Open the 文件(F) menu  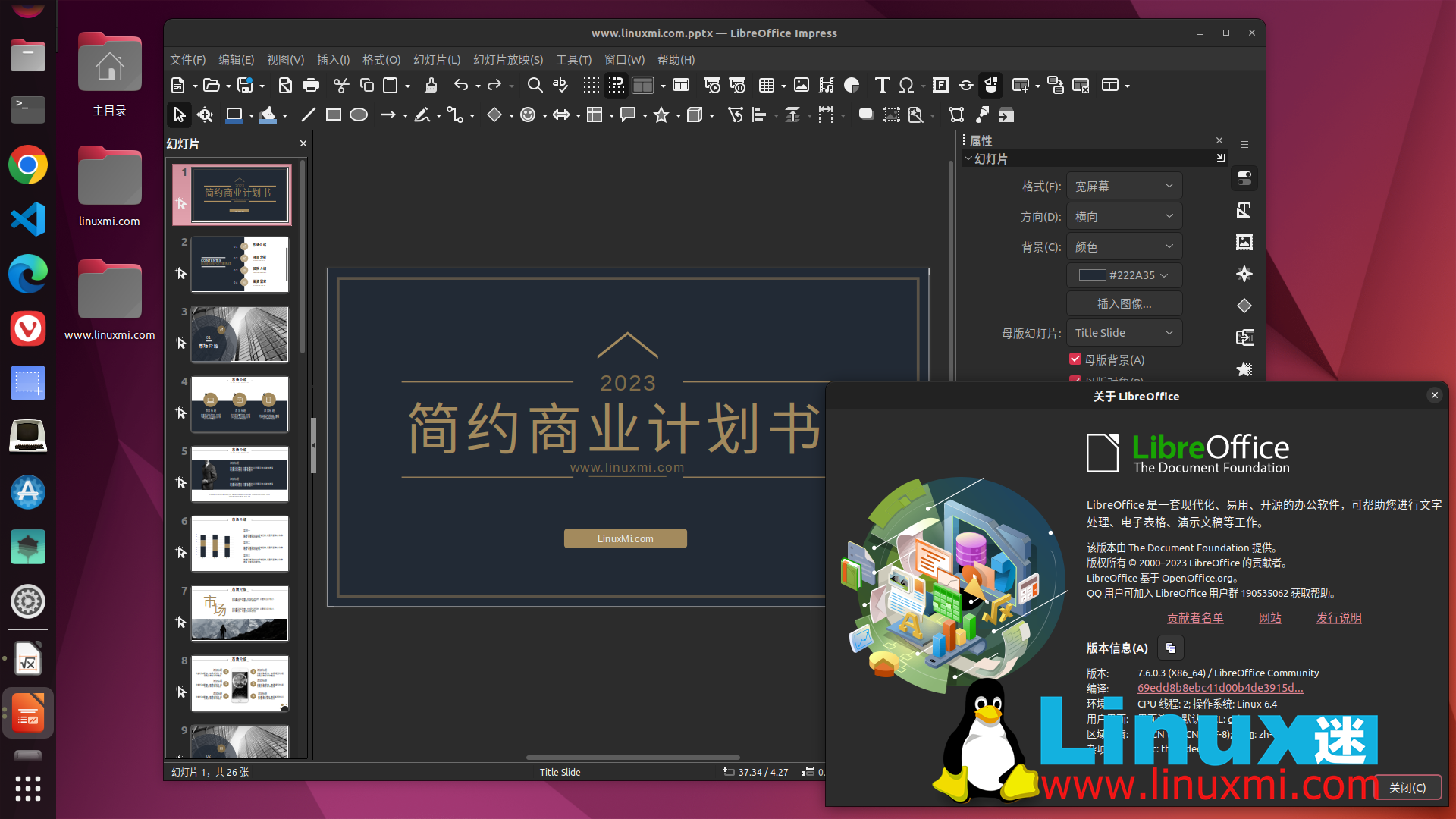[187, 59]
